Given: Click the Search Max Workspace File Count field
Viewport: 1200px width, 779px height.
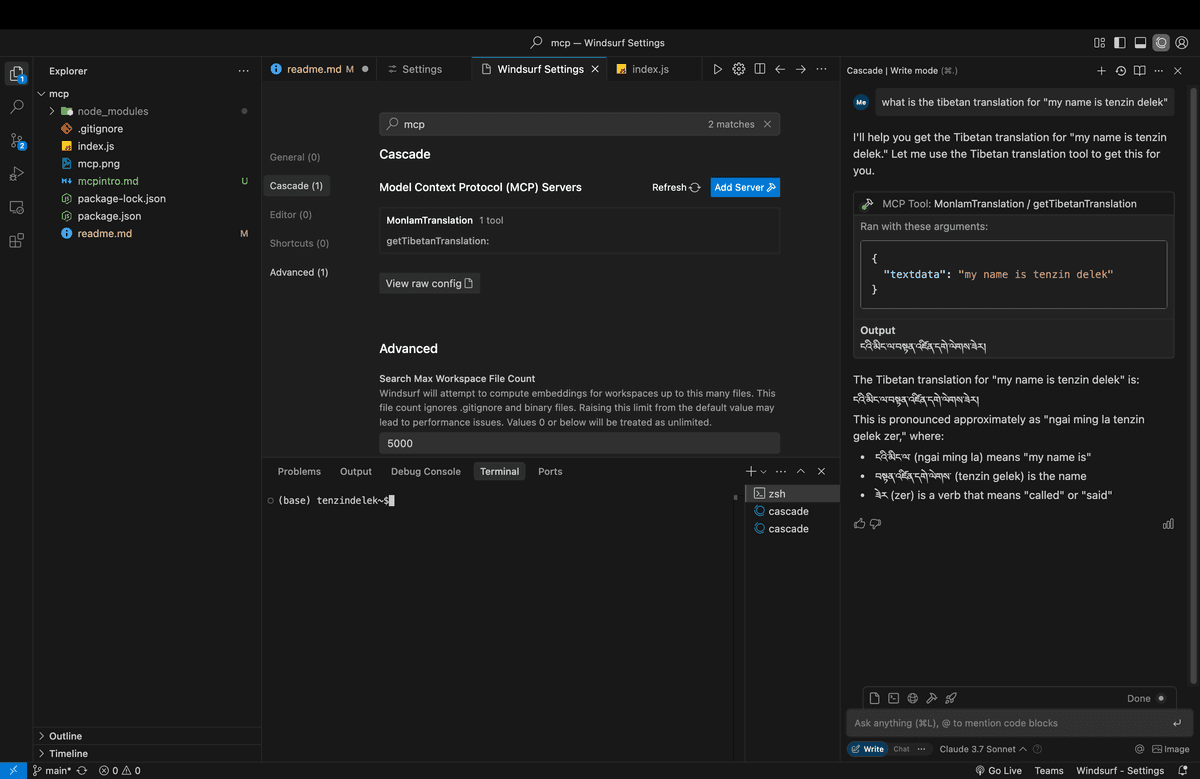Looking at the screenshot, I should 579,443.
